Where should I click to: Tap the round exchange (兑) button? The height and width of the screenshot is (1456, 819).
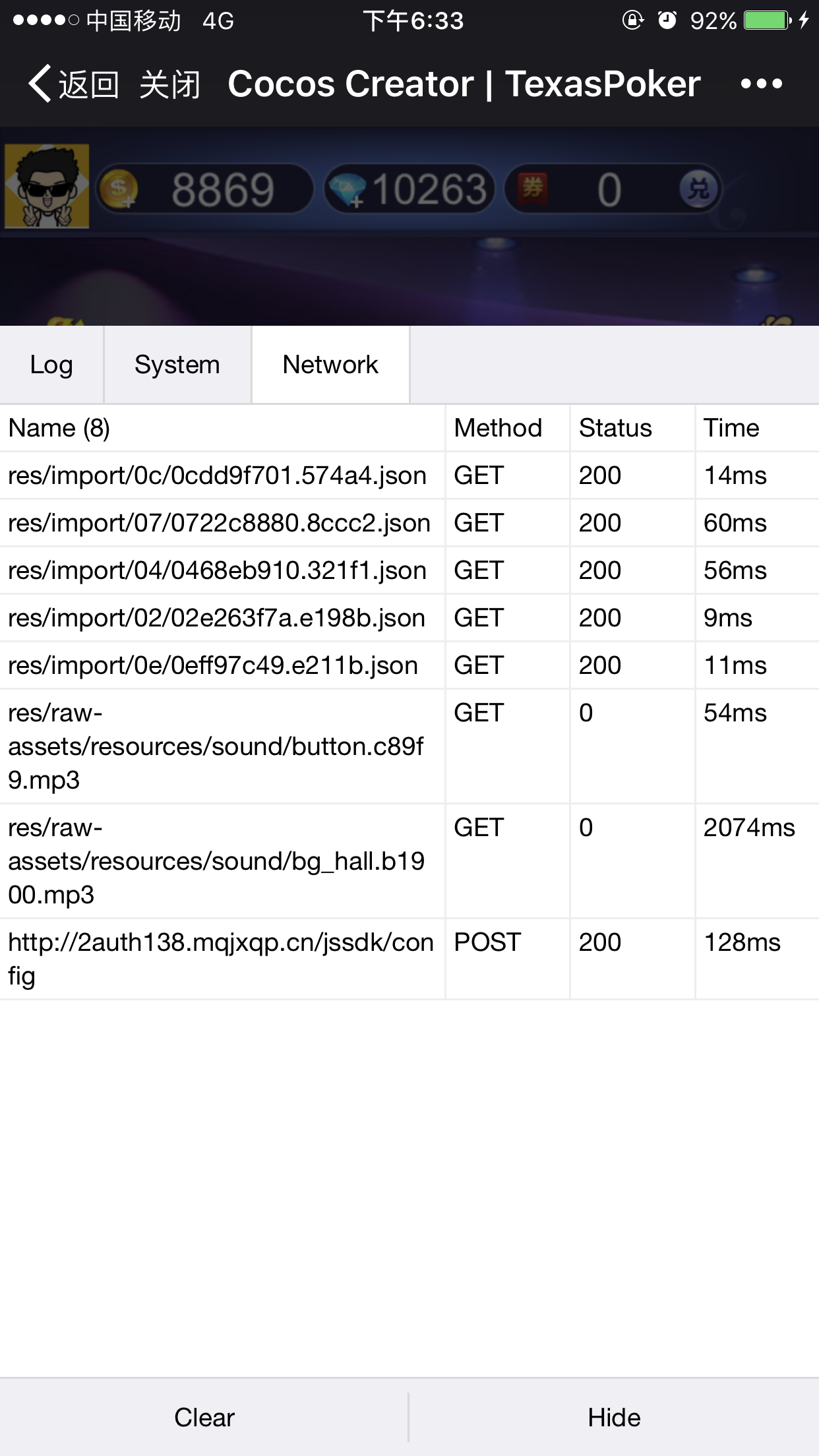[x=698, y=189]
